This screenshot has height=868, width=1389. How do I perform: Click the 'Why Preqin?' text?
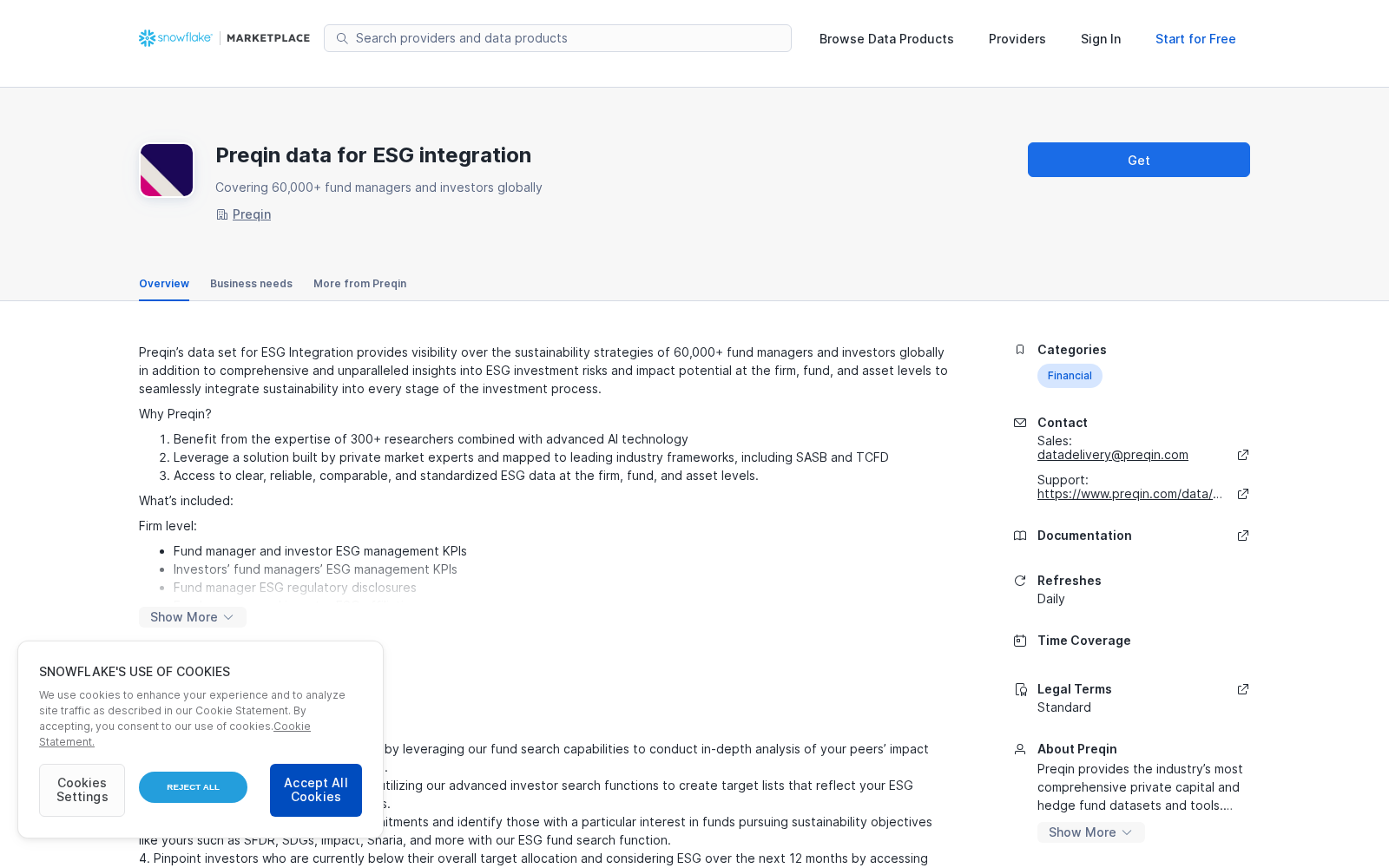(175, 414)
